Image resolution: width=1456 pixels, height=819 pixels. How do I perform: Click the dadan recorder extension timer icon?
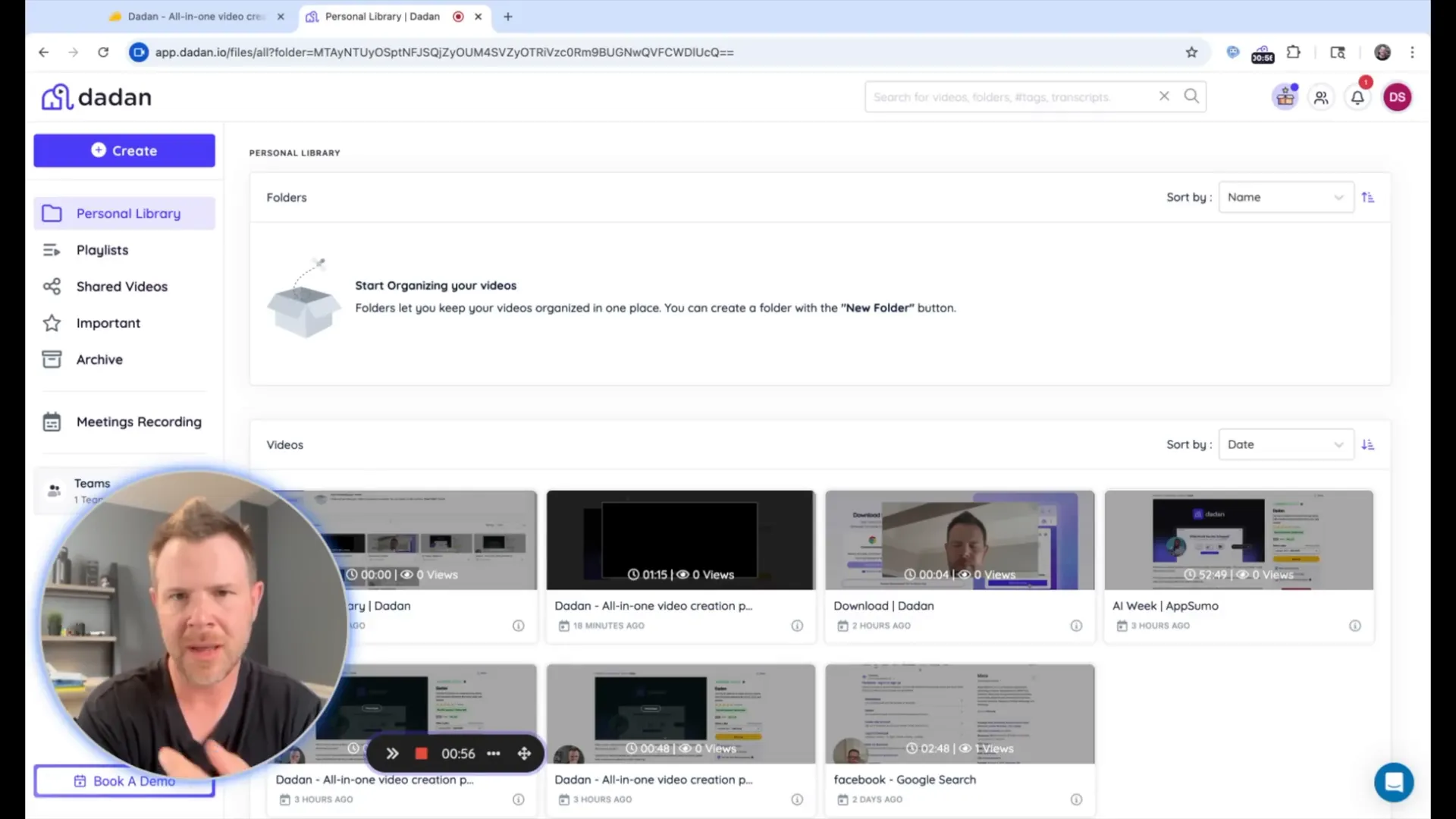tap(1263, 53)
